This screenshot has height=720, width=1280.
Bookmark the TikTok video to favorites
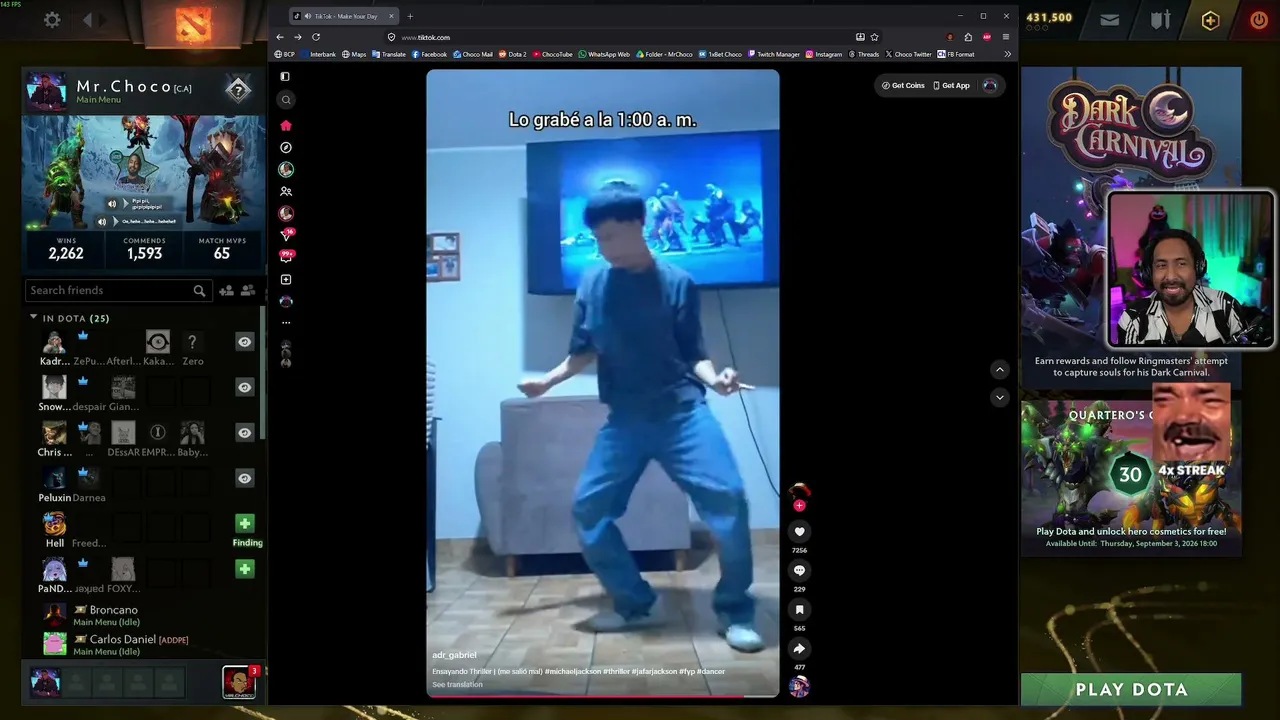tap(799, 609)
